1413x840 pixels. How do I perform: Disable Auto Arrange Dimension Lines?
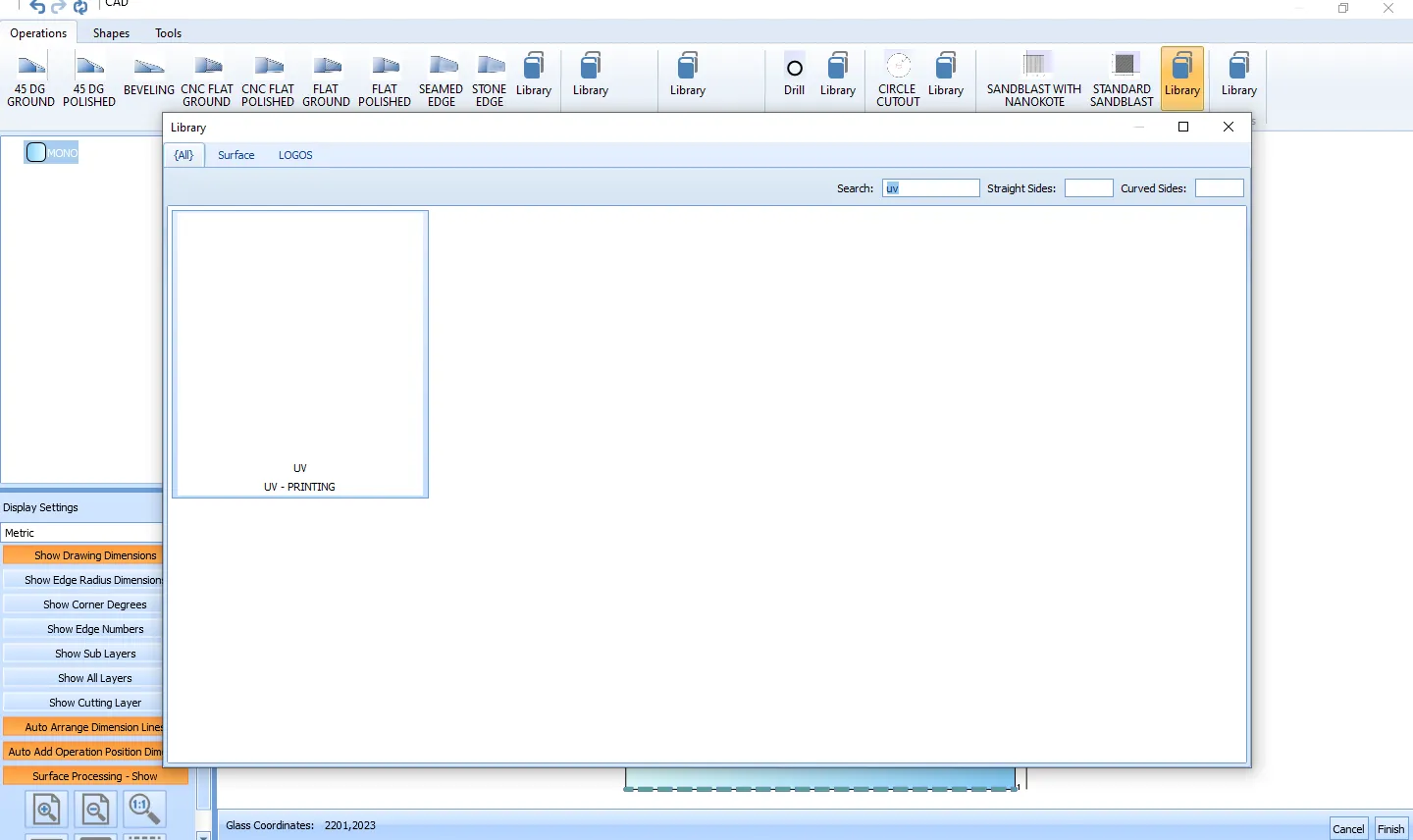[82, 727]
